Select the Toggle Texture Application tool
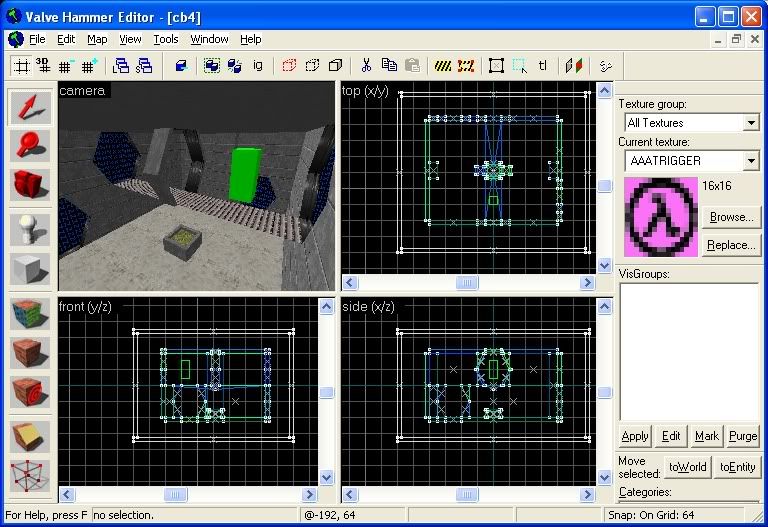Viewport: 768px width, 527px height. point(30,314)
